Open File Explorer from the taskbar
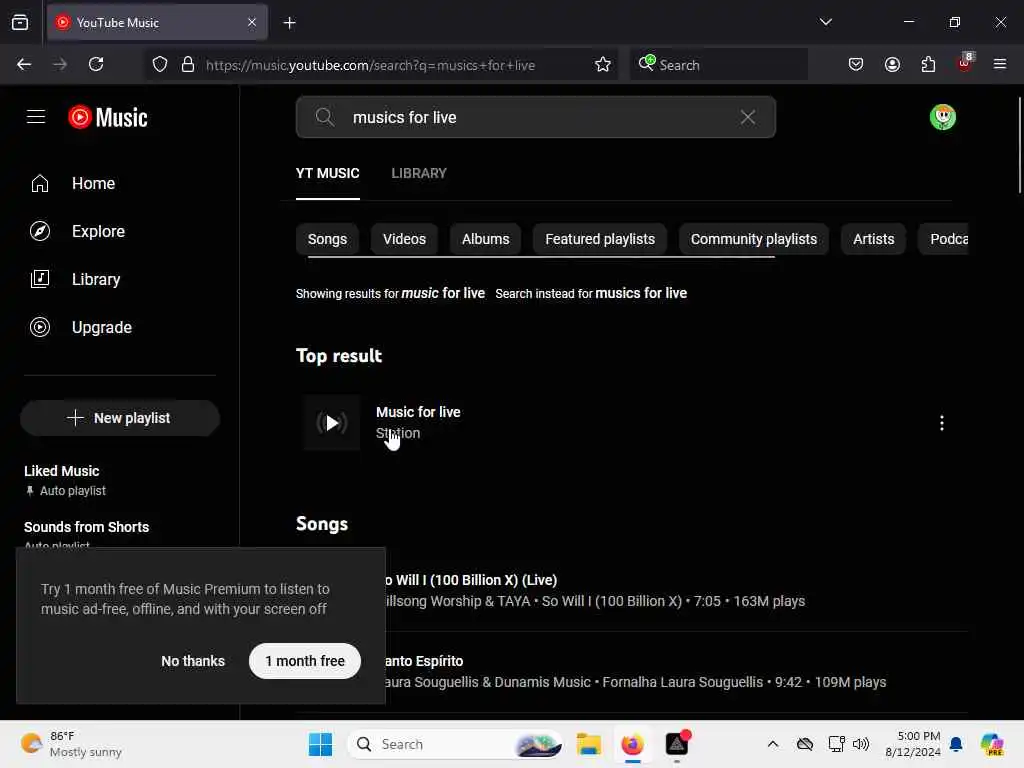 click(x=588, y=744)
